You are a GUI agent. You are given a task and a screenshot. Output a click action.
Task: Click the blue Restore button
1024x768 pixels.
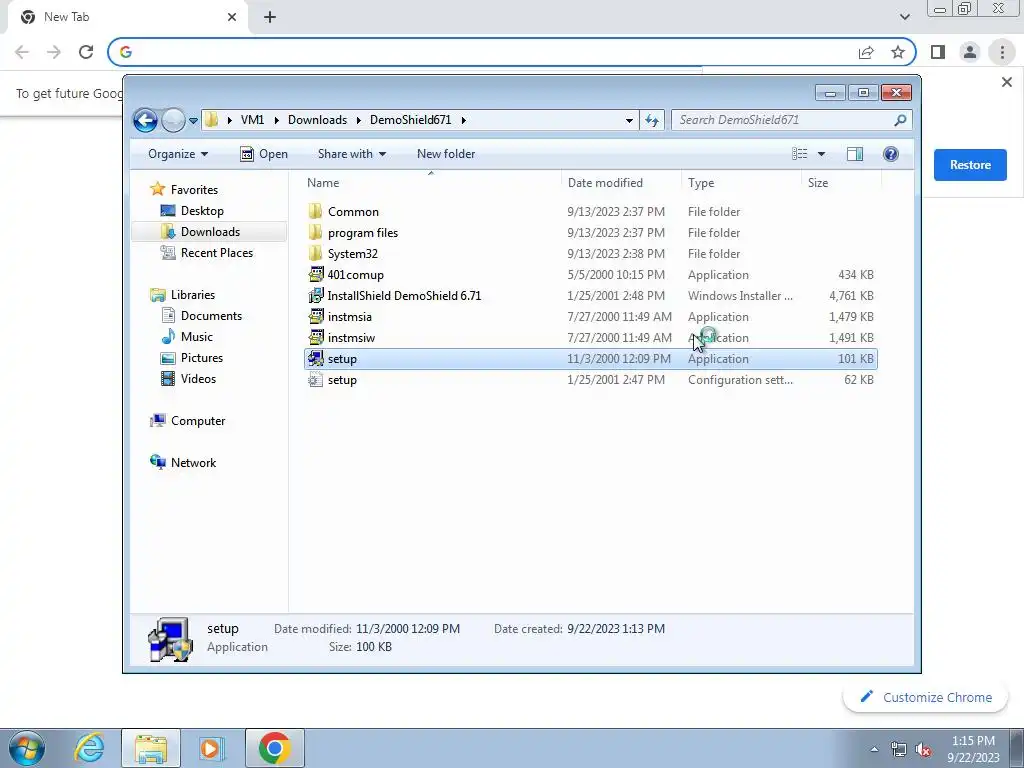point(970,165)
